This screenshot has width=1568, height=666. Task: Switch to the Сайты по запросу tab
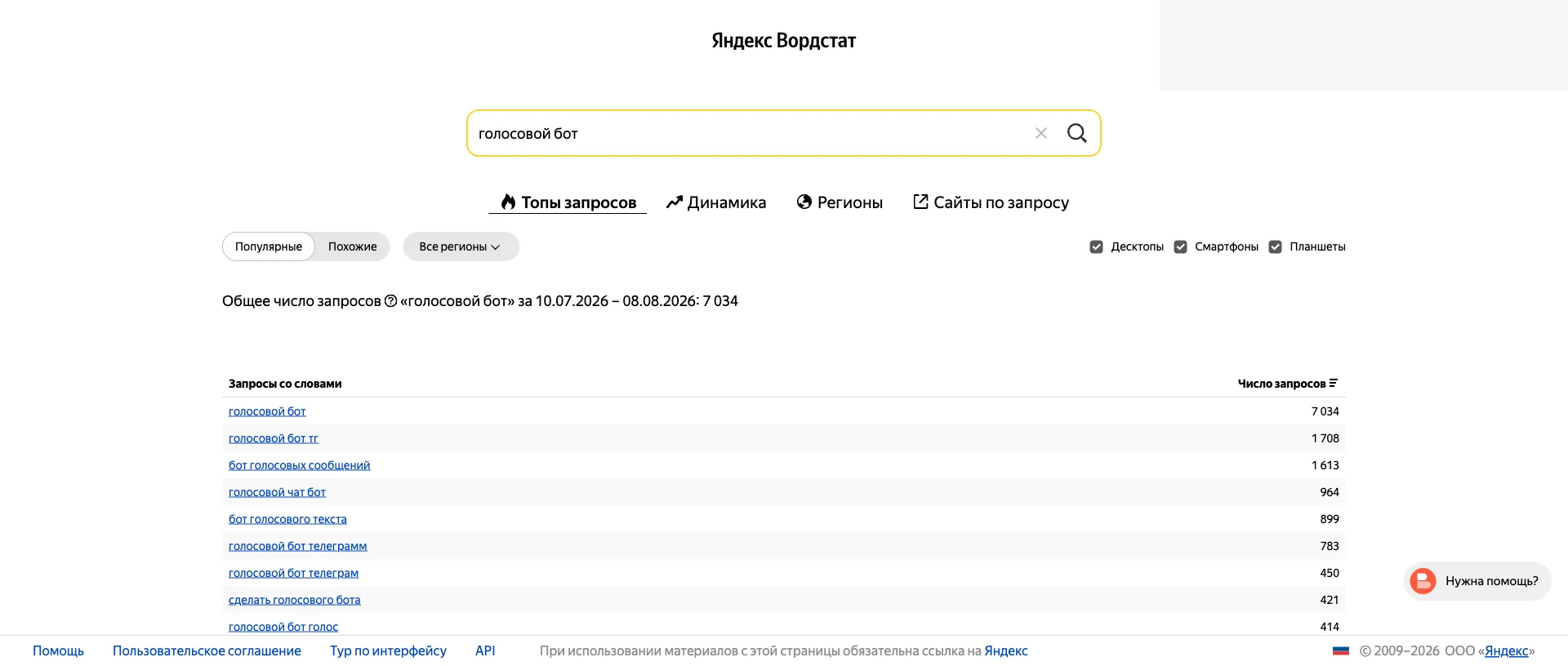pyautogui.click(x=991, y=202)
